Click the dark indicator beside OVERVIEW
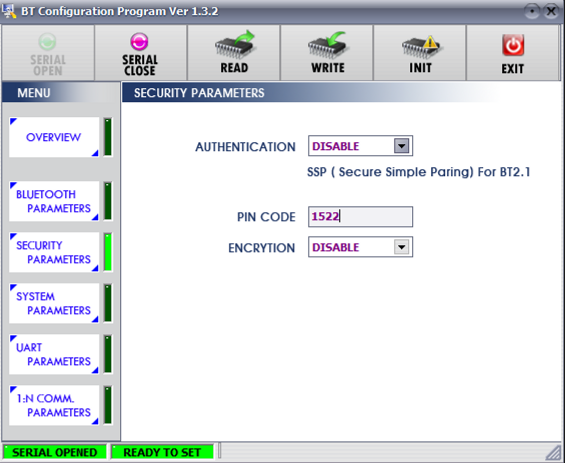Image resolution: width=565 pixels, height=463 pixels. point(108,137)
